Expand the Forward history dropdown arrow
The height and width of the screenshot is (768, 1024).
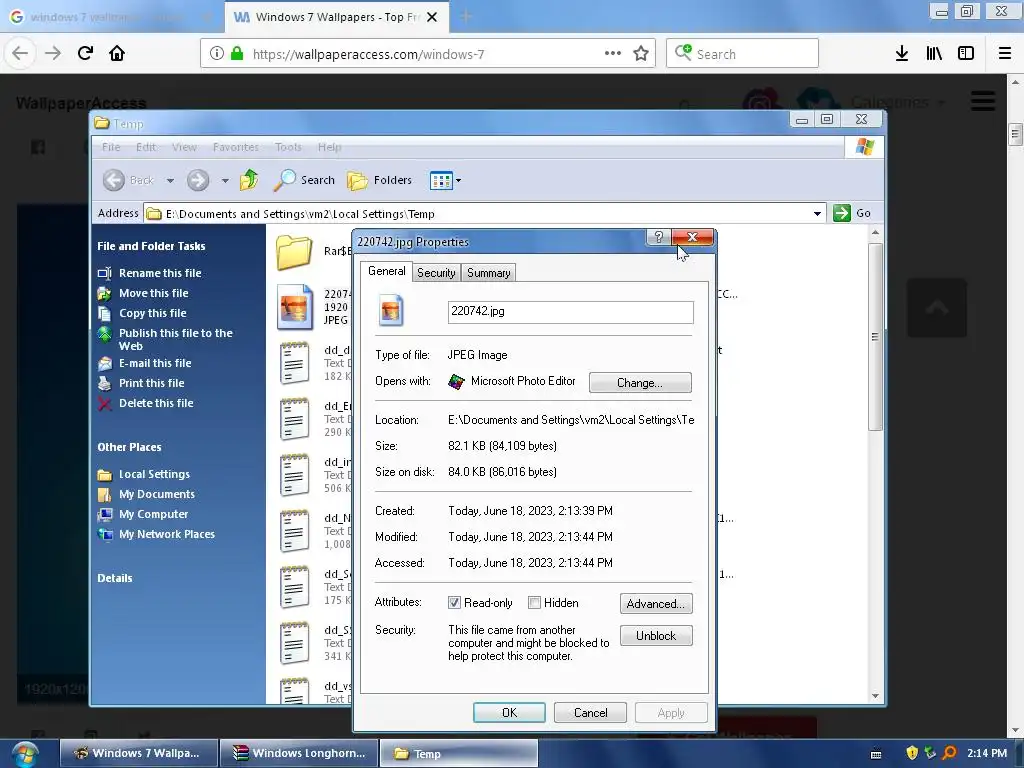point(225,180)
